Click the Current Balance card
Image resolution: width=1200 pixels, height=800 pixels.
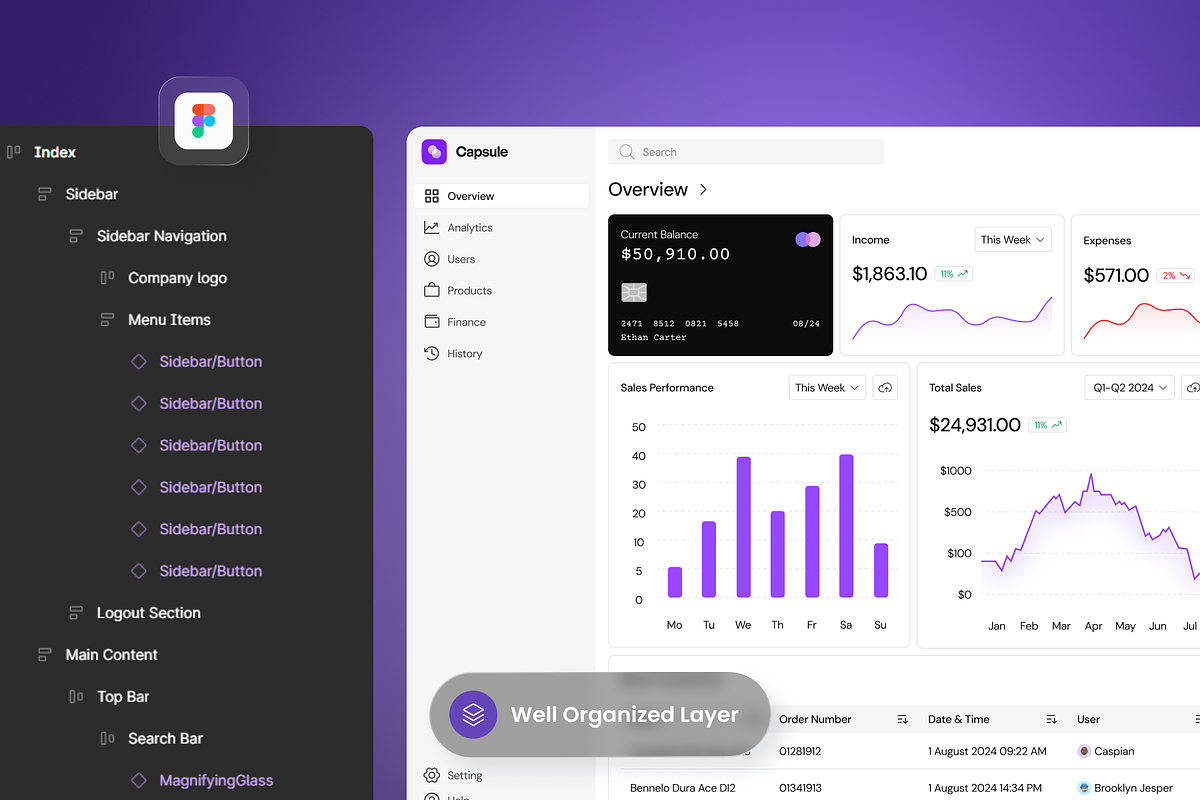point(720,285)
